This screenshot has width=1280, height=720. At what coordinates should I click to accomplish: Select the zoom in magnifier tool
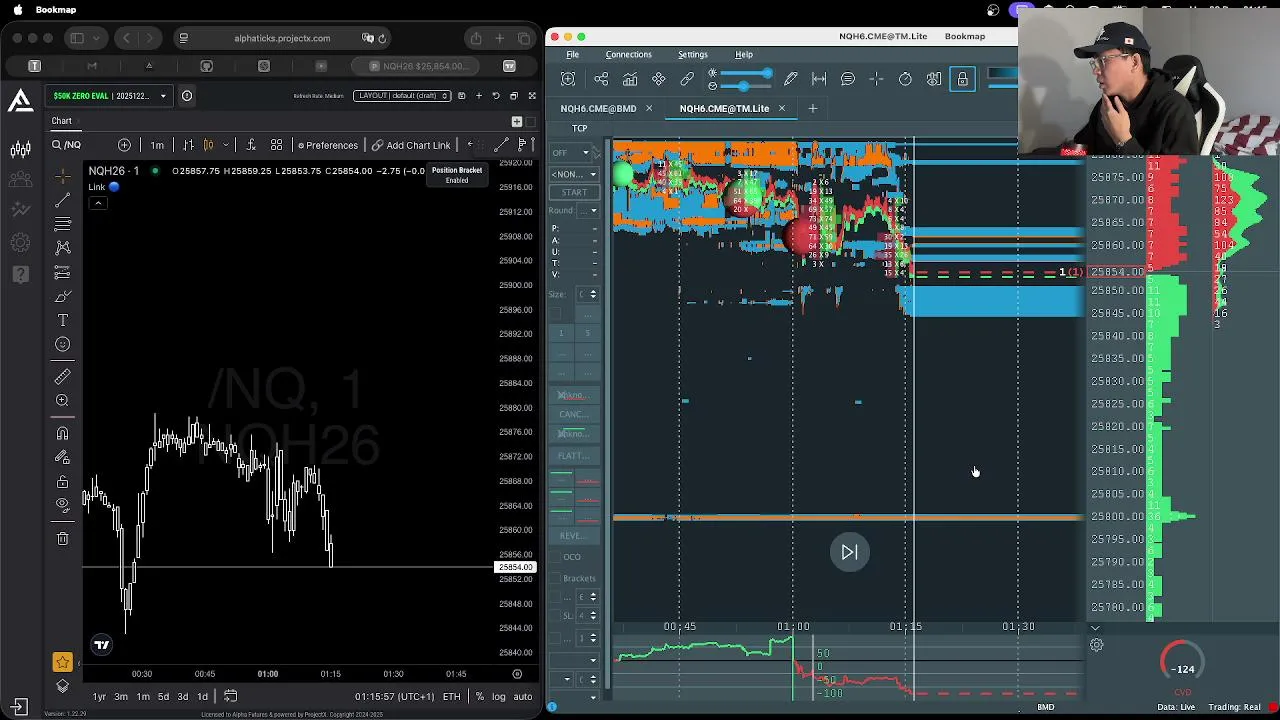point(62,400)
